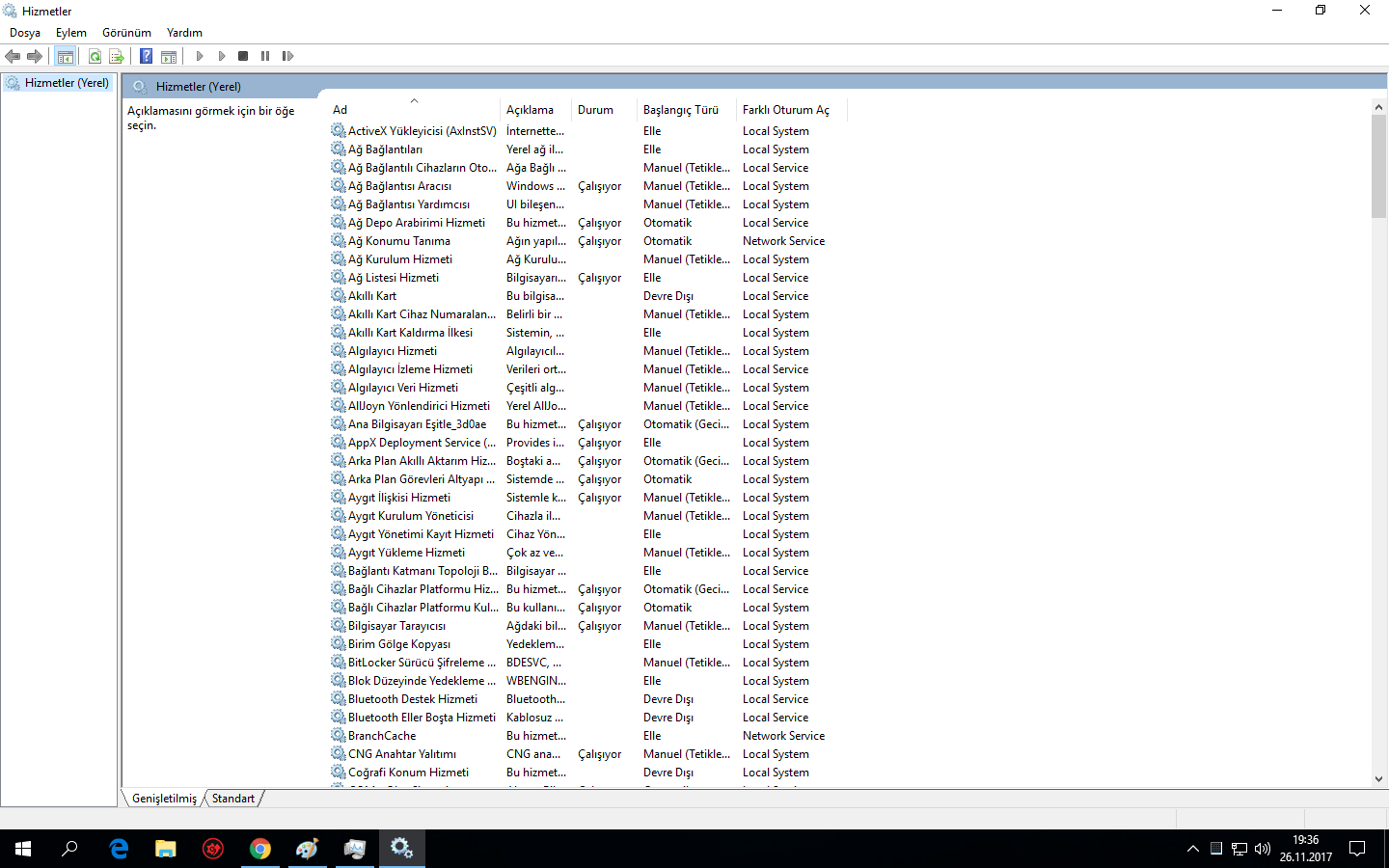This screenshot has width=1389, height=868.
Task: Select Hizmetler (Yerel) in the tree
Action: click(x=67, y=83)
